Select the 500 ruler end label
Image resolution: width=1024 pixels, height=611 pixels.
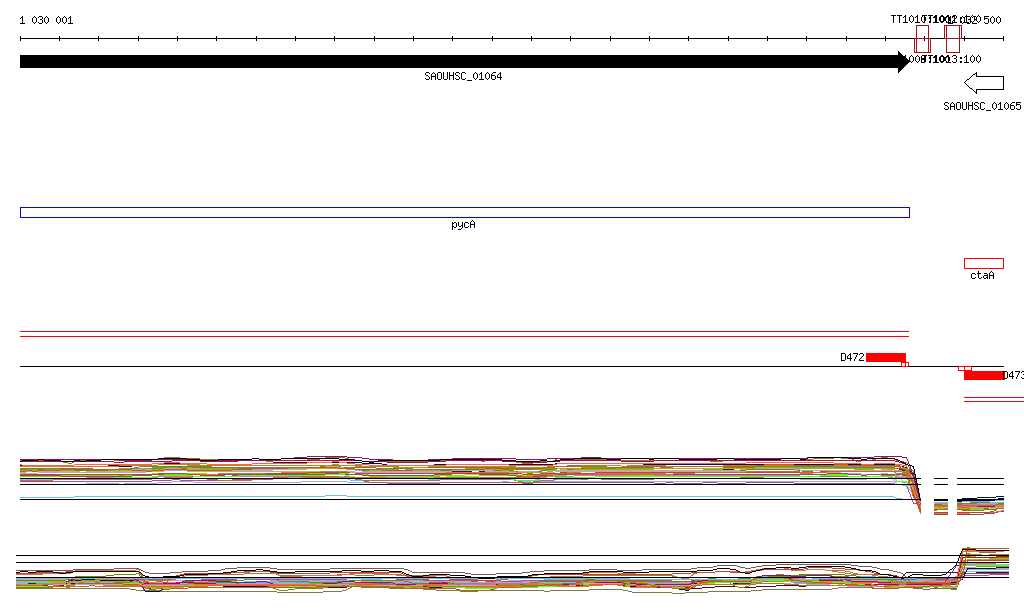(992, 20)
